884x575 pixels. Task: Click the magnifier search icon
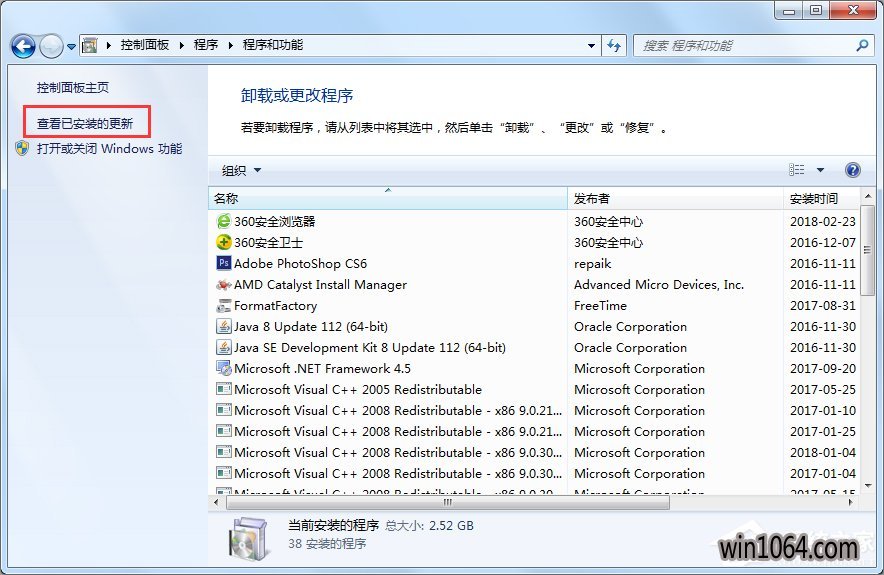pos(862,46)
